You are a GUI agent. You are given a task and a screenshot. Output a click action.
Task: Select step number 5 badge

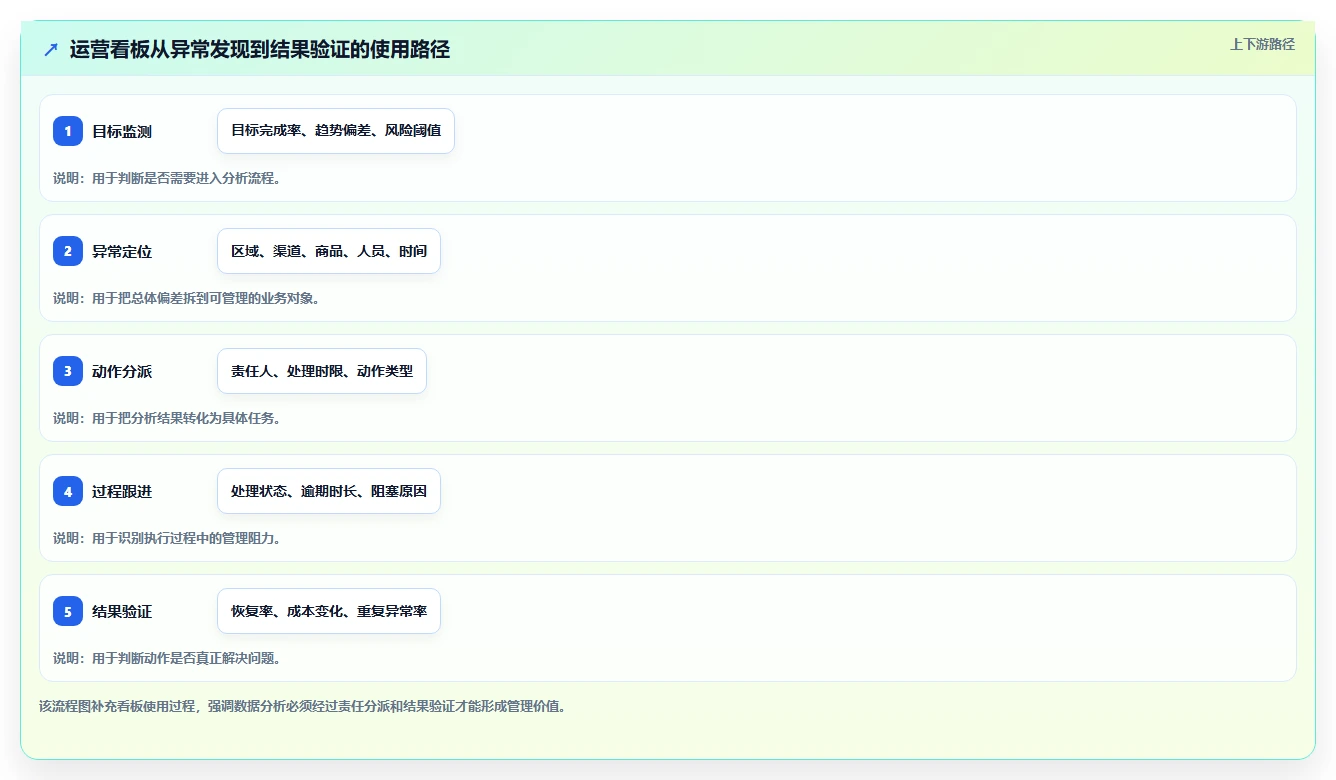(68, 611)
